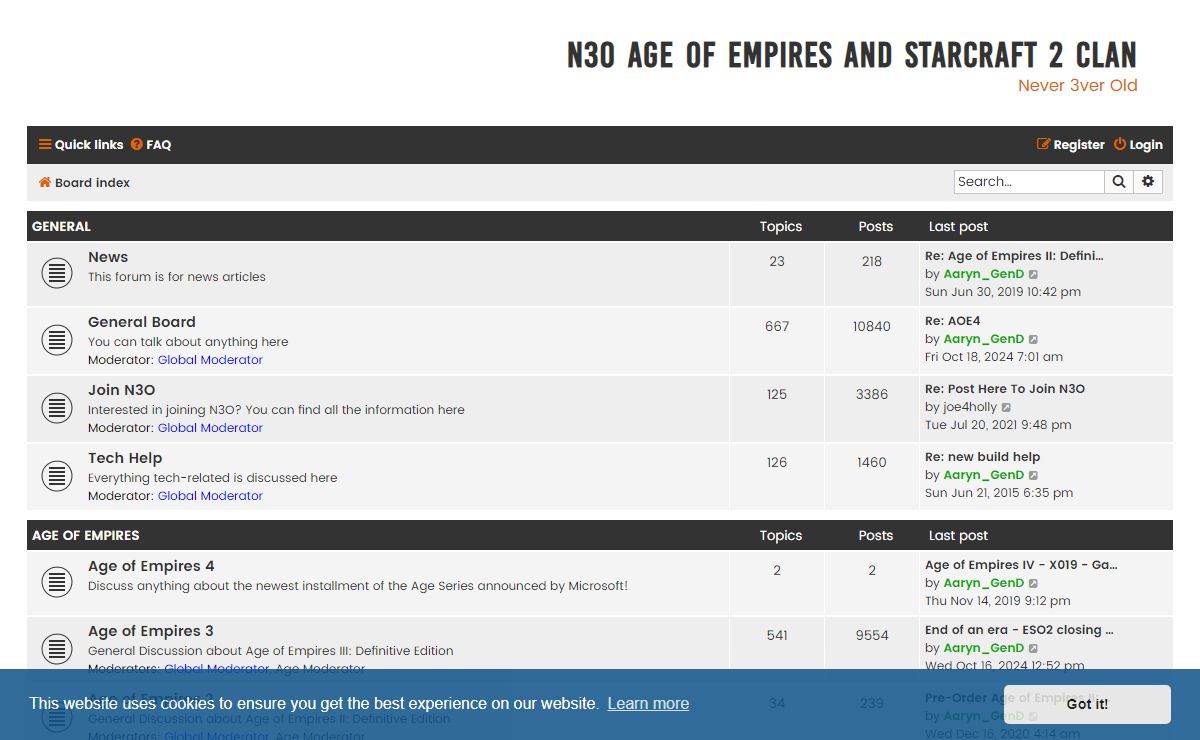Open last post 'End of an era - ESO2 closing …'
This screenshot has width=1200, height=740.
point(1019,630)
